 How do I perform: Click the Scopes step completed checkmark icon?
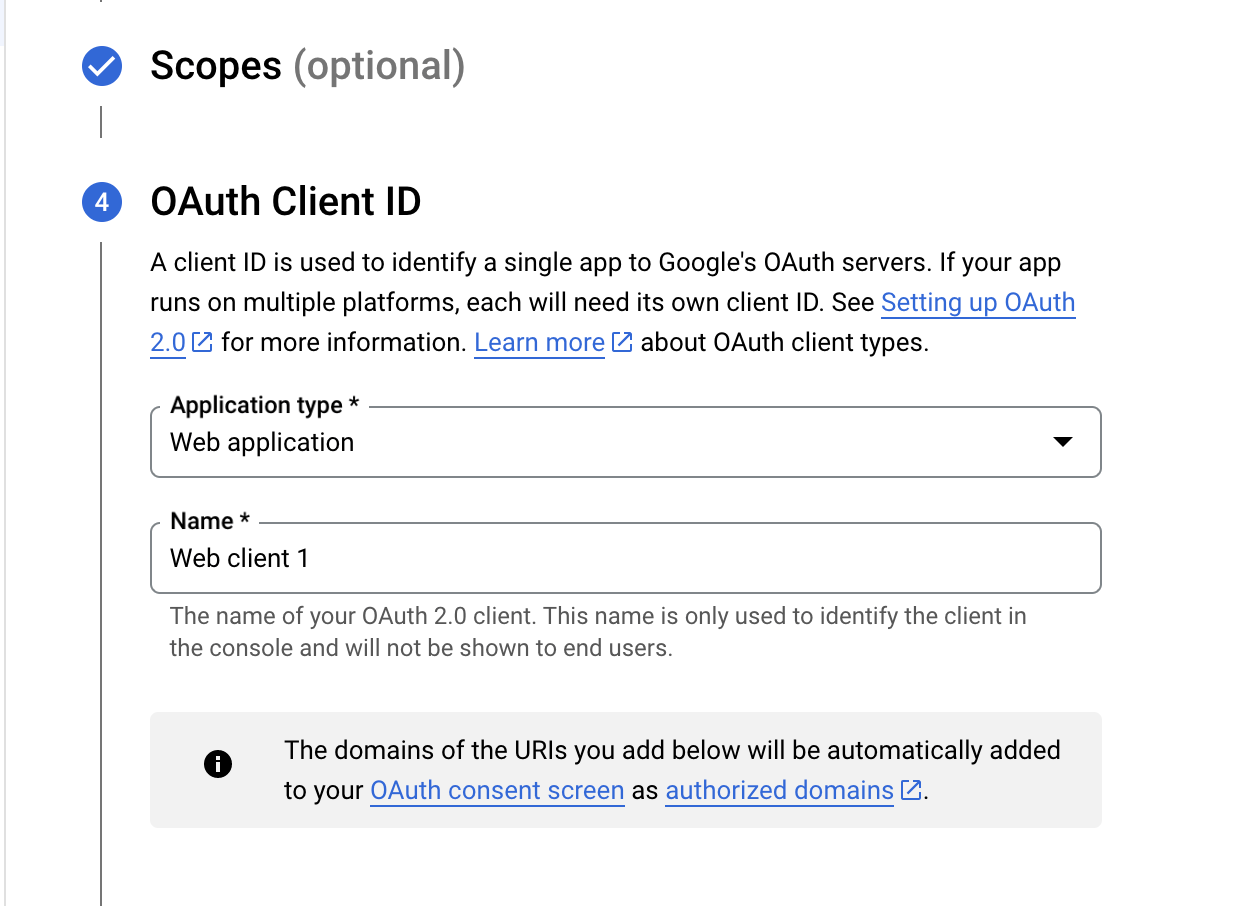tap(101, 67)
